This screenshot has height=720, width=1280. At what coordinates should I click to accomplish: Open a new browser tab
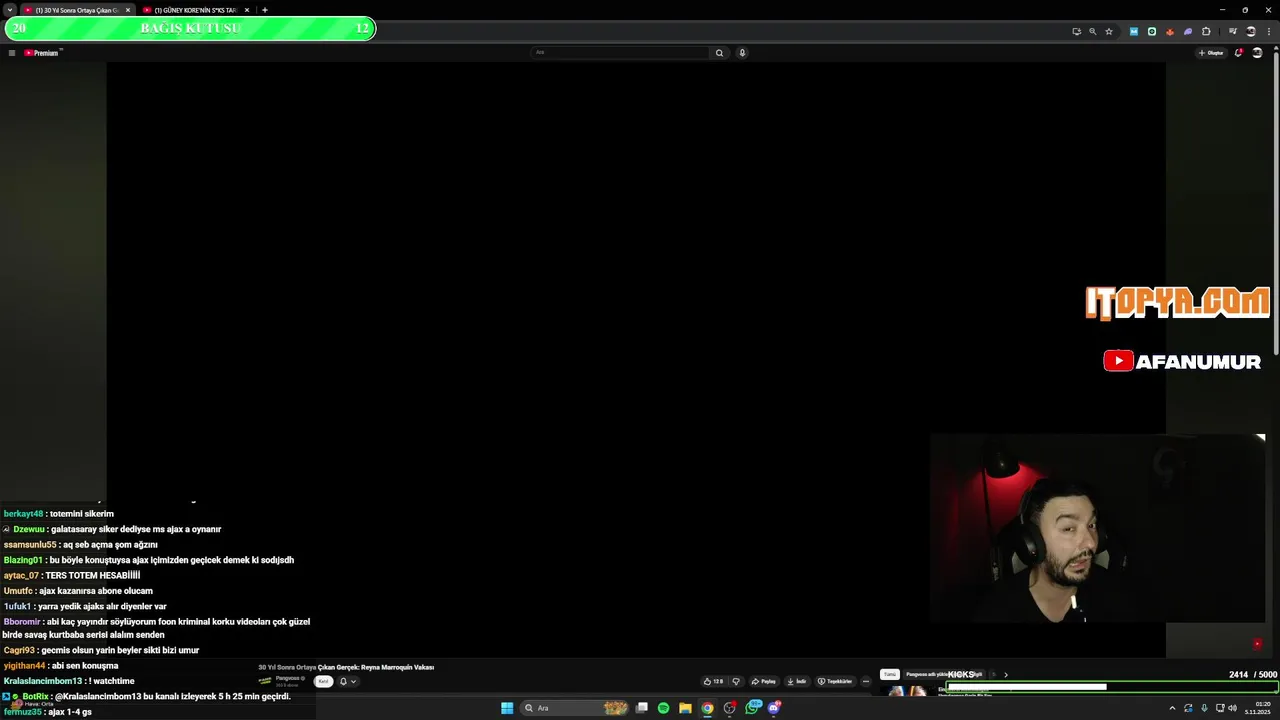265,10
